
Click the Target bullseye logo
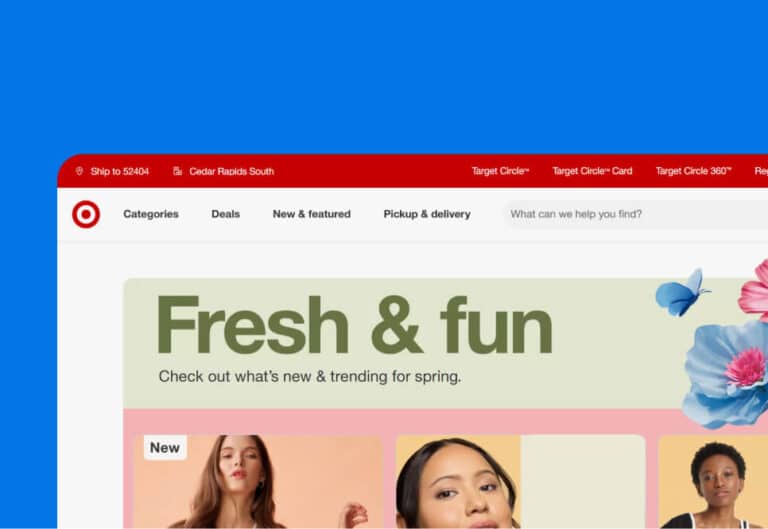point(86,214)
